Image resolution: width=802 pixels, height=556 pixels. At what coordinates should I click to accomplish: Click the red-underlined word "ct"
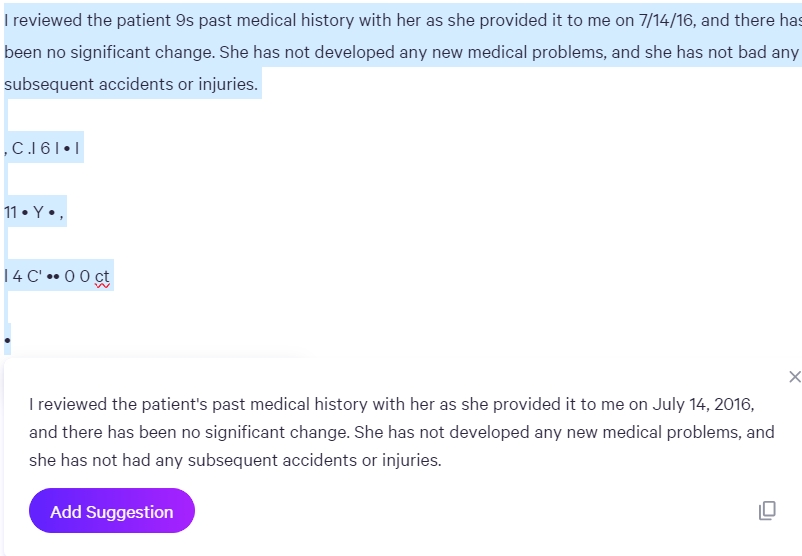102,277
